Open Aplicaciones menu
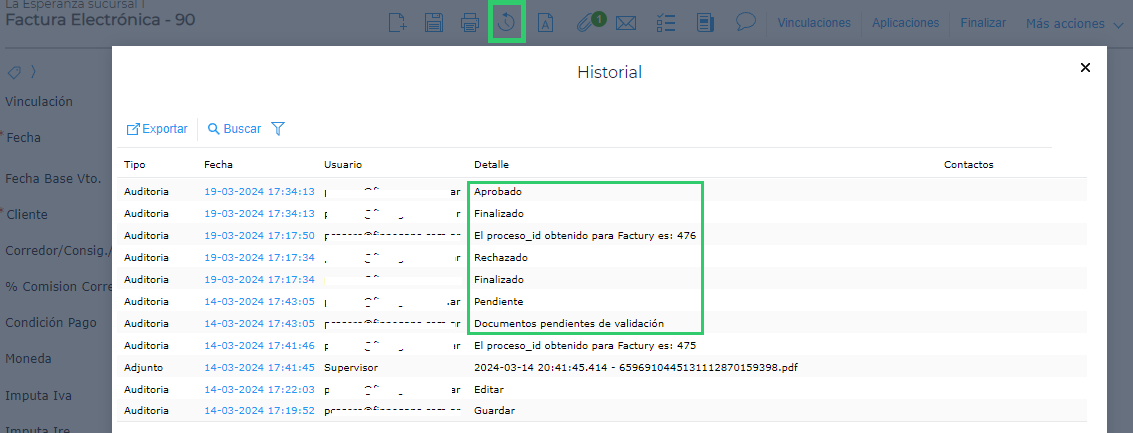The image size is (1133, 433). 905,23
